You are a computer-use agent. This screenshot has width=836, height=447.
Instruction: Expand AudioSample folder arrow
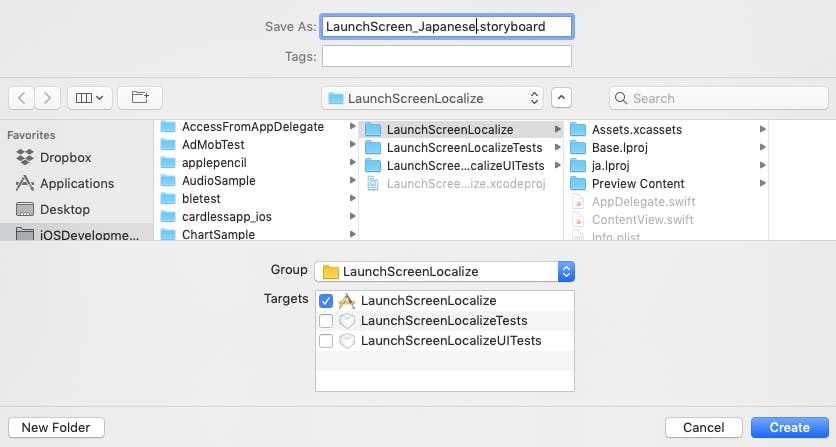[352, 180]
